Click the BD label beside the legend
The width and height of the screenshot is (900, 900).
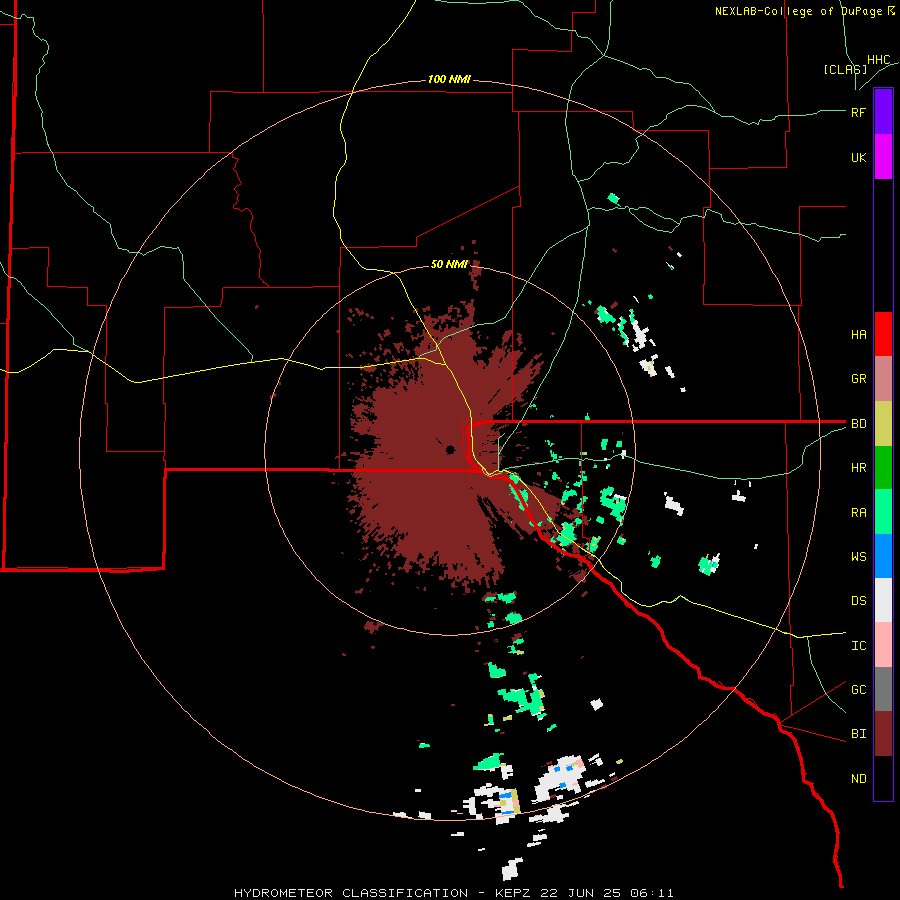click(x=858, y=424)
